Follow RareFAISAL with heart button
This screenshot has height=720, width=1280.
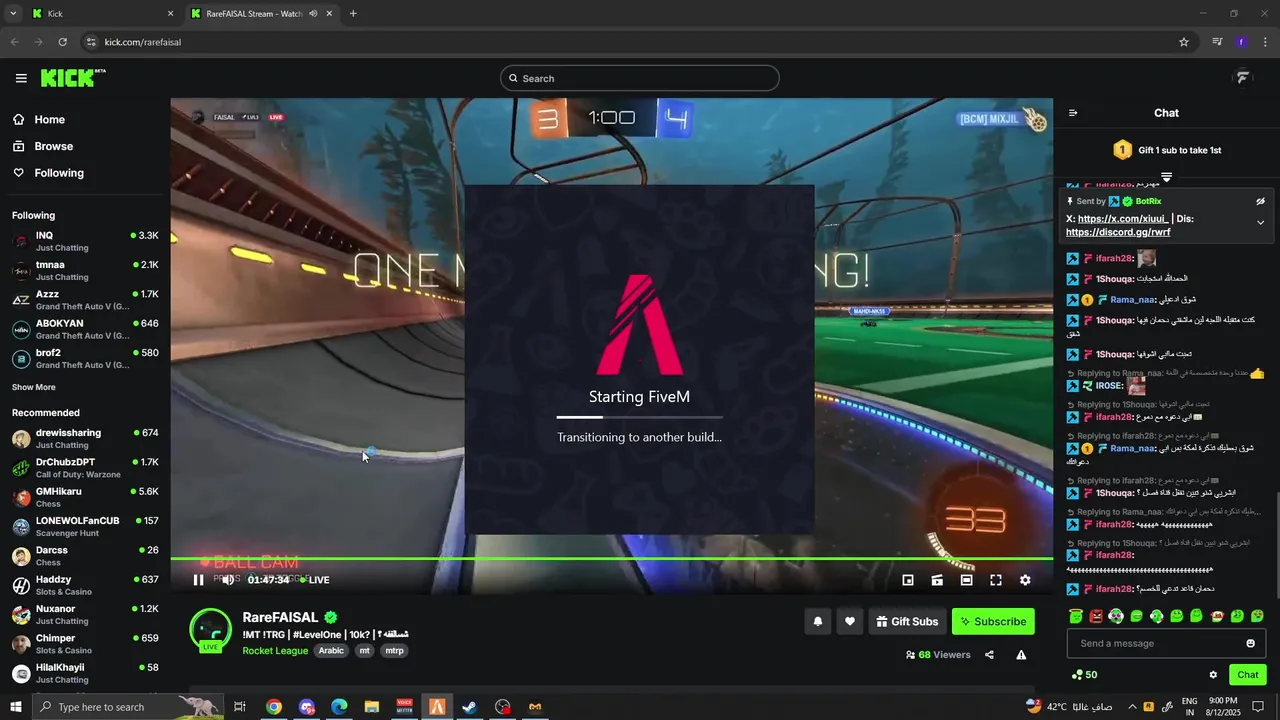[x=849, y=621]
